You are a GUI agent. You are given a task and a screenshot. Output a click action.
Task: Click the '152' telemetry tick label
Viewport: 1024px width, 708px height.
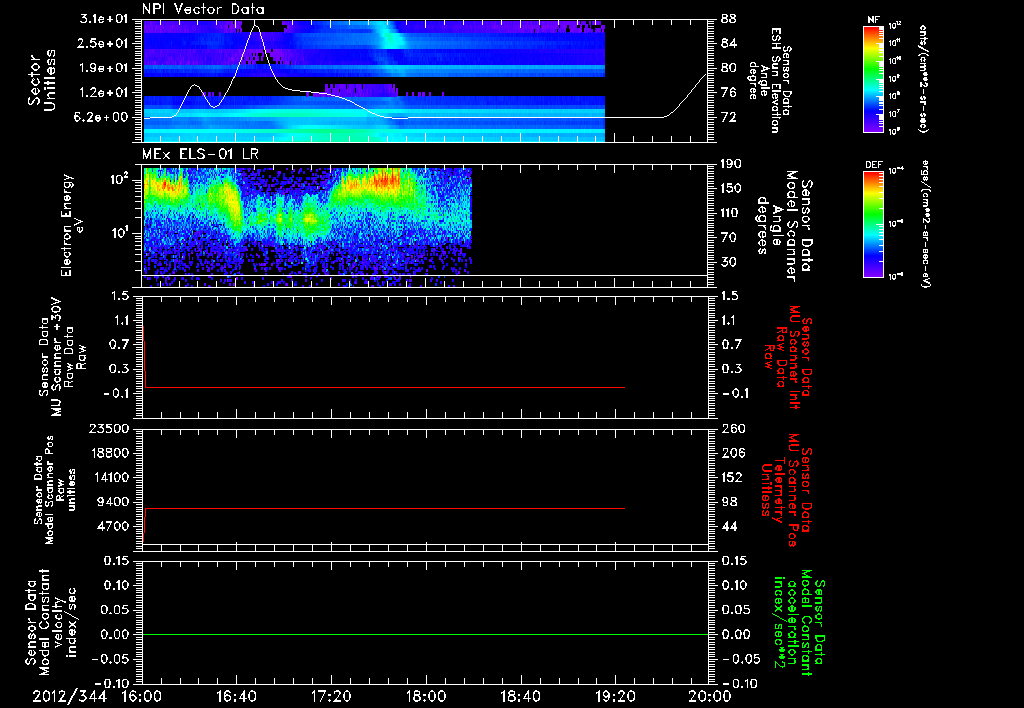[x=732, y=477]
